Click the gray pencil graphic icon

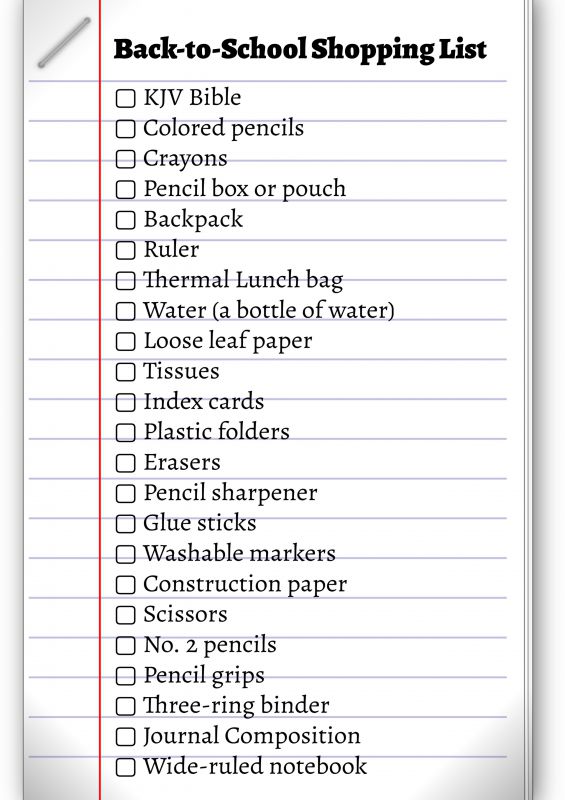click(64, 43)
